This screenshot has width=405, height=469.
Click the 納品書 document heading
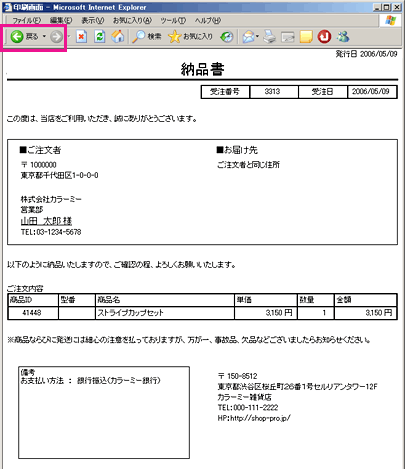[x=202, y=69]
